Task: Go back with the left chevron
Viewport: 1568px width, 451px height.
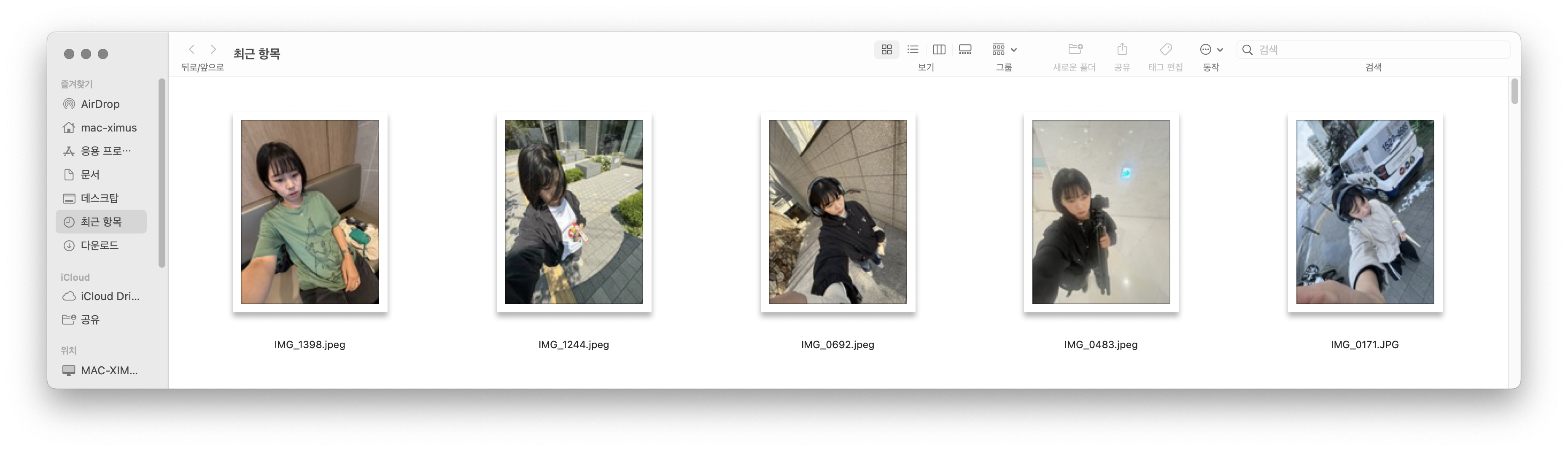Action: pyautogui.click(x=192, y=49)
